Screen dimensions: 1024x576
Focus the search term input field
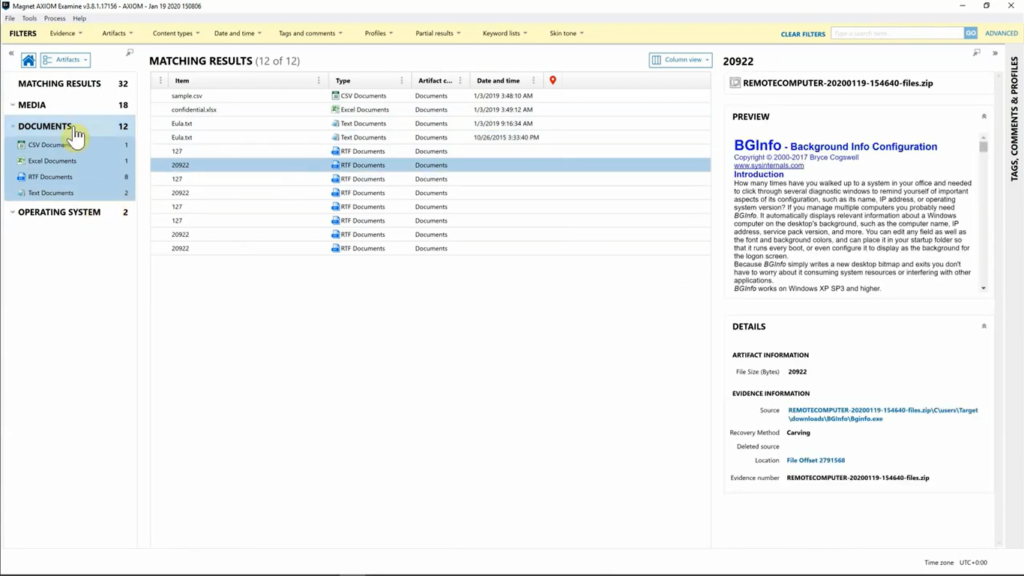[897, 33]
